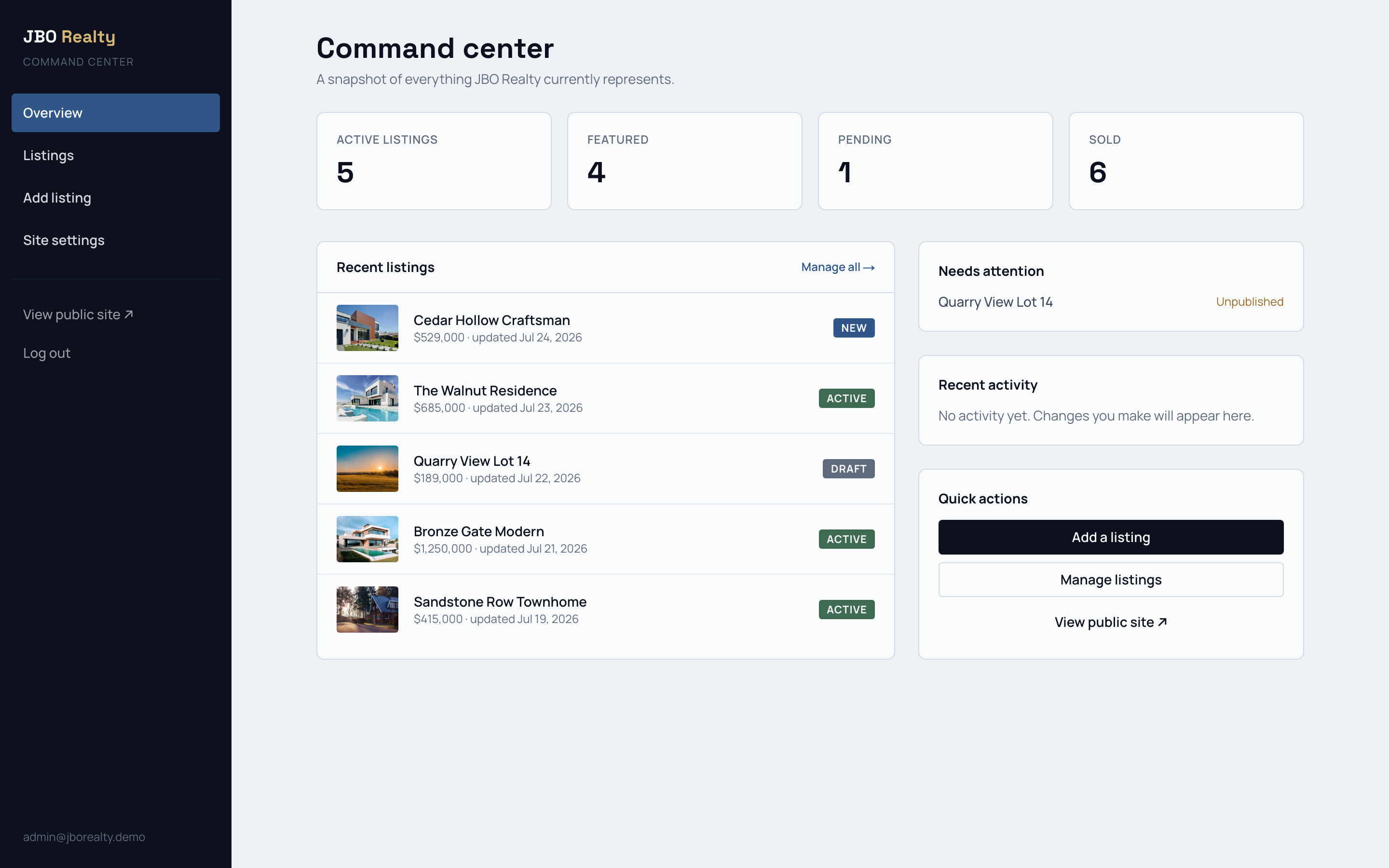This screenshot has height=868, width=1389.
Task: Select Sandstone Row Townhome listing title
Action: pyautogui.click(x=500, y=602)
